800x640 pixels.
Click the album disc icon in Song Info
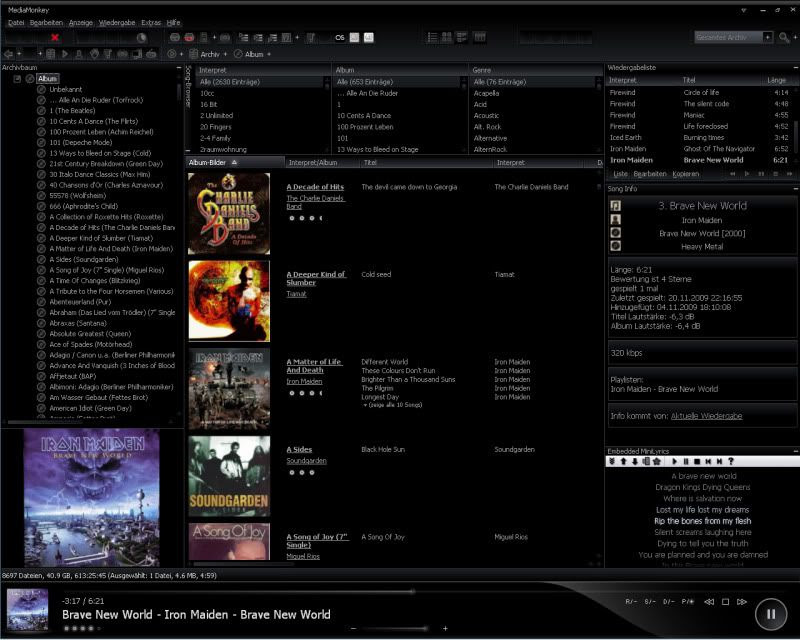pos(615,233)
